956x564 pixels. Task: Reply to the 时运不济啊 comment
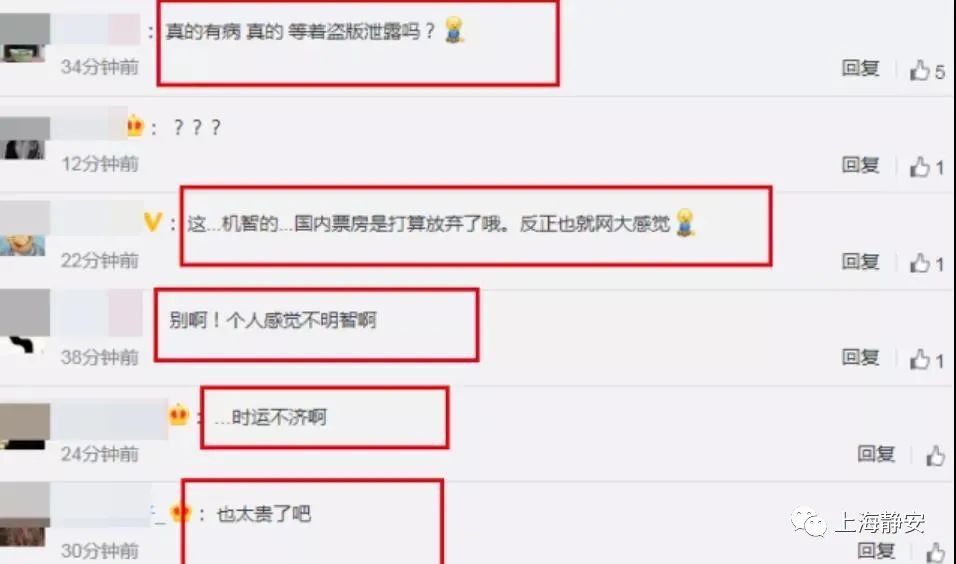[x=876, y=453]
